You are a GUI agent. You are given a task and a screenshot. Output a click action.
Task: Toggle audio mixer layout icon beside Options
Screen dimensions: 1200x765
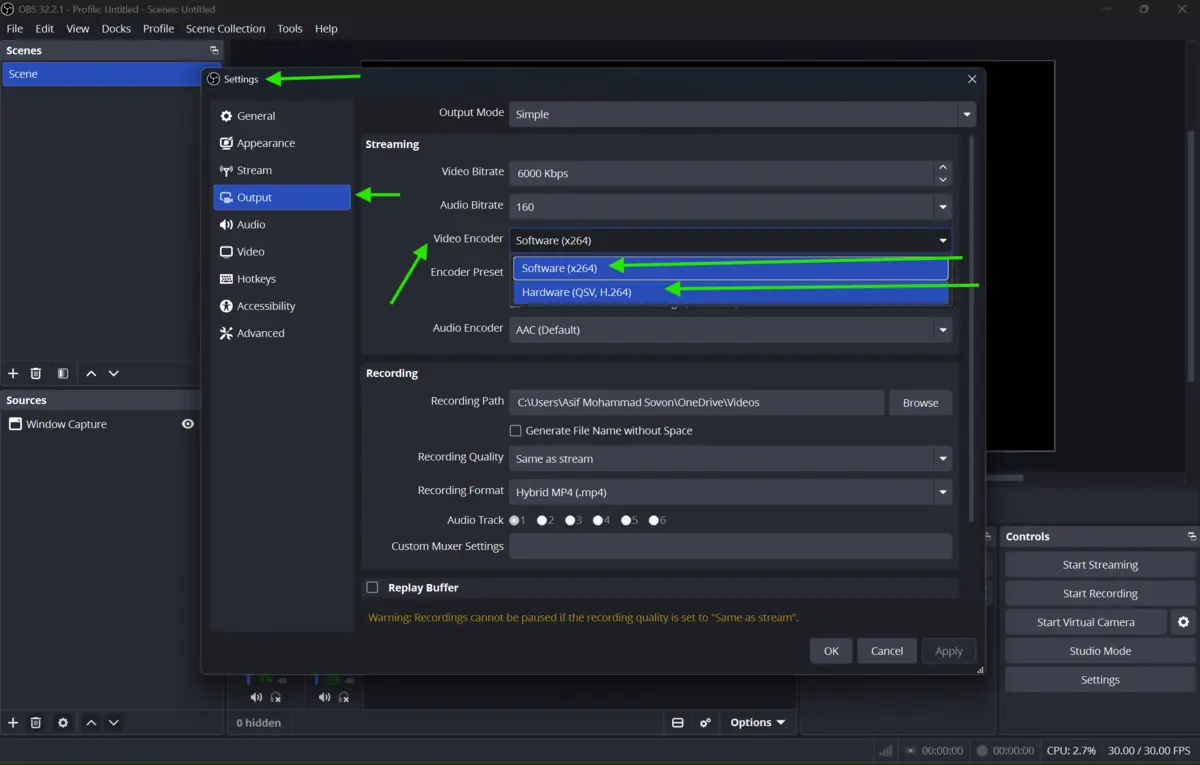point(677,722)
